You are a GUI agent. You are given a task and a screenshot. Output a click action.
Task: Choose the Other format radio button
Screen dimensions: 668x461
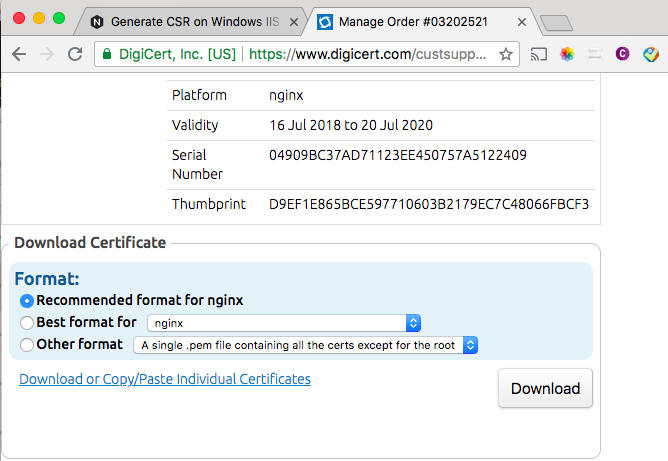coord(27,345)
